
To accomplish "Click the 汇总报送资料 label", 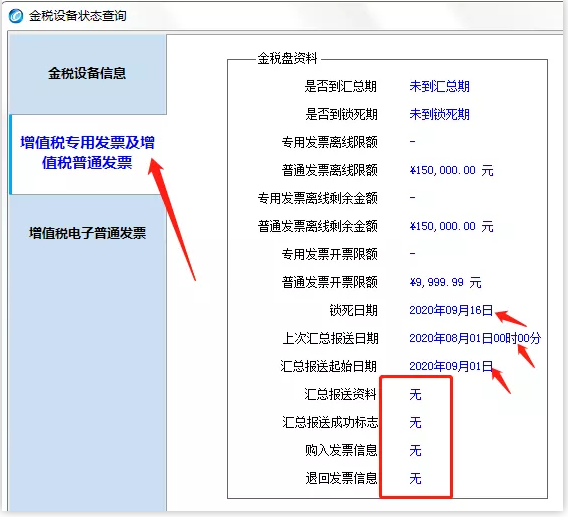I will [x=341, y=394].
